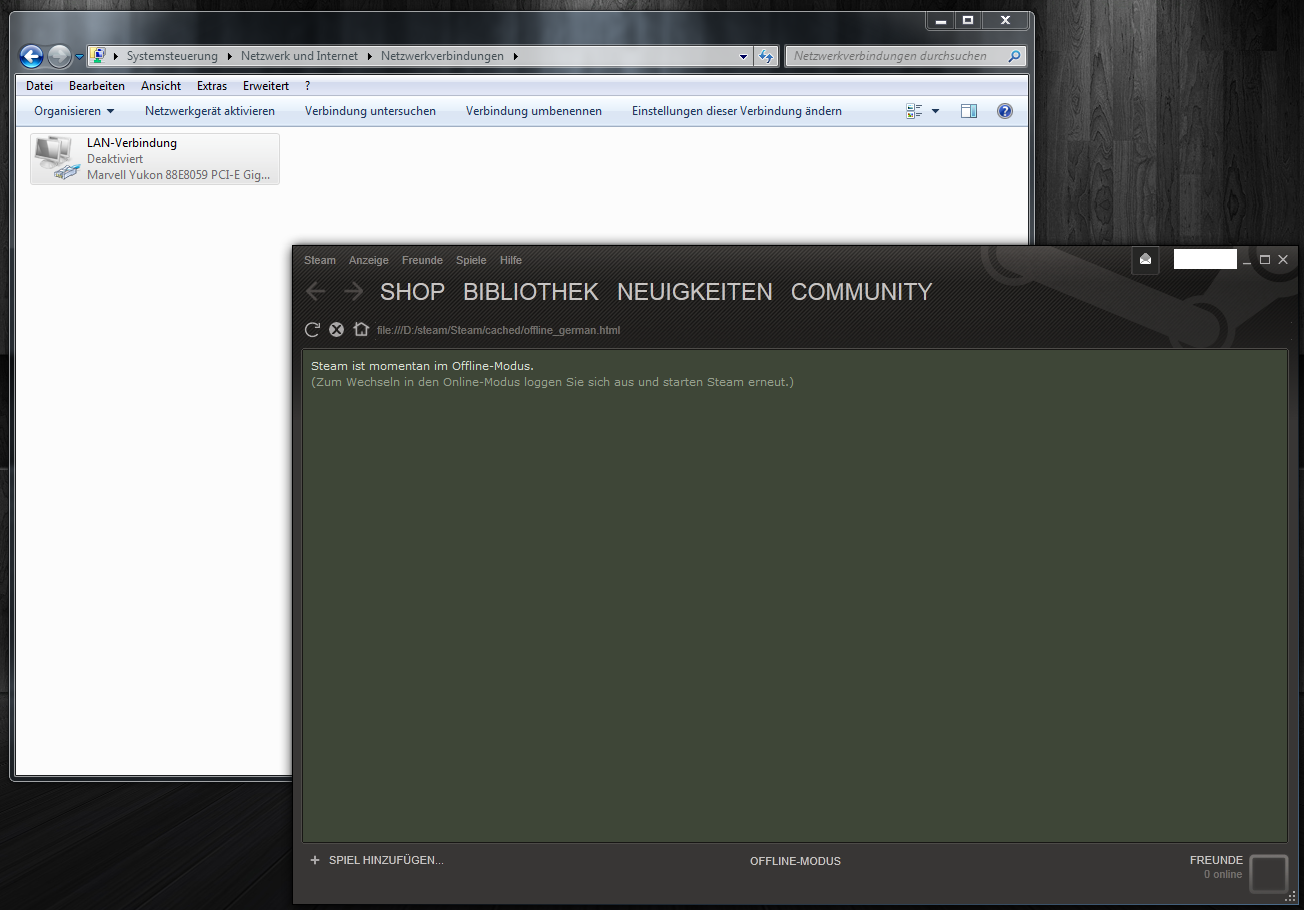Open the Freunde menu in Steam

[x=422, y=260]
